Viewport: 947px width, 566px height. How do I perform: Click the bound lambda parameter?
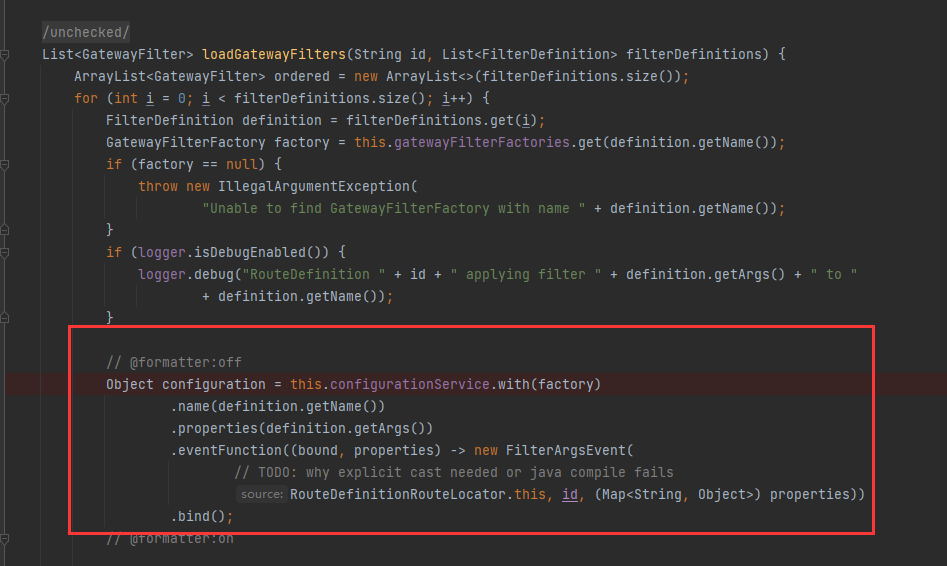click(x=318, y=451)
